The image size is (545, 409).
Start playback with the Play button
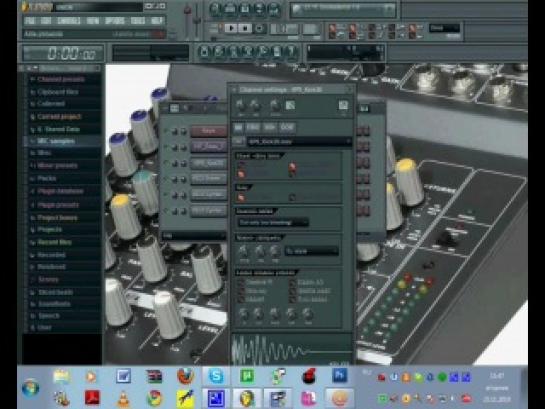tap(230, 28)
